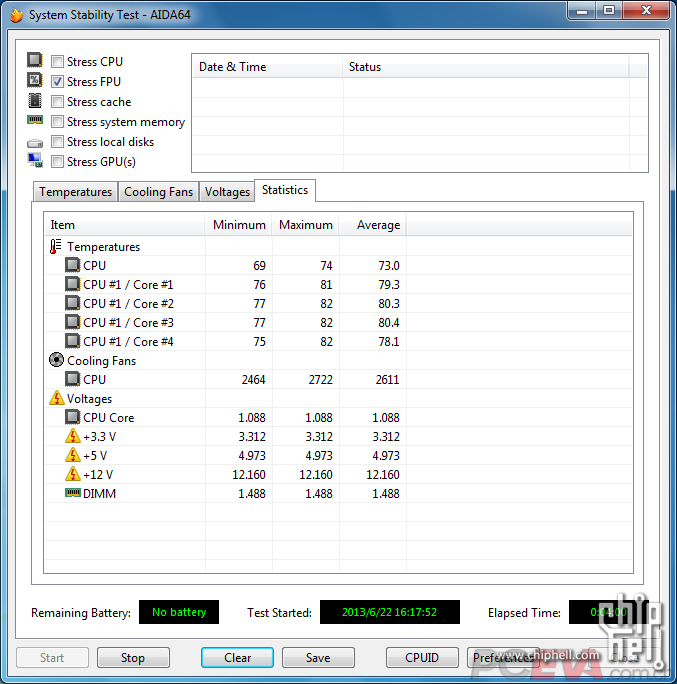Viewport: 677px width, 684px height.
Task: Click the lightning icon of Voltages group
Action: pyautogui.click(x=57, y=398)
